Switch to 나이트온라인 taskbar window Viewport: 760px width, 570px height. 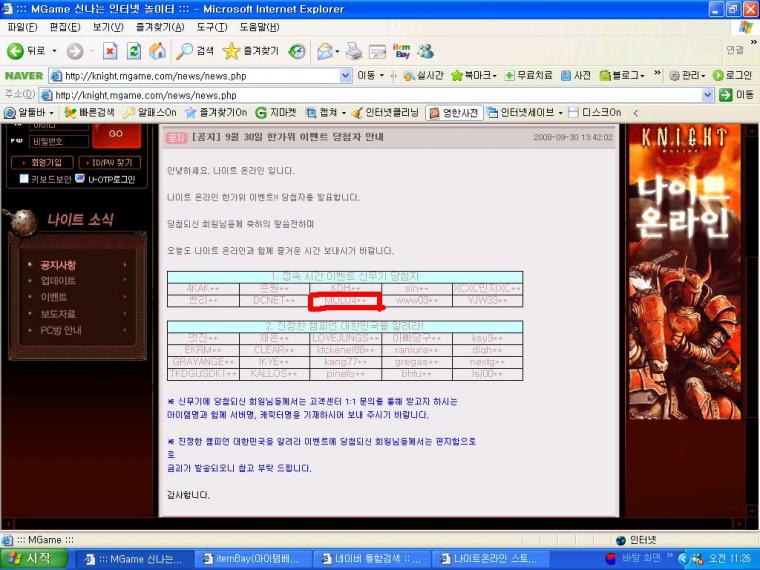(x=490, y=559)
